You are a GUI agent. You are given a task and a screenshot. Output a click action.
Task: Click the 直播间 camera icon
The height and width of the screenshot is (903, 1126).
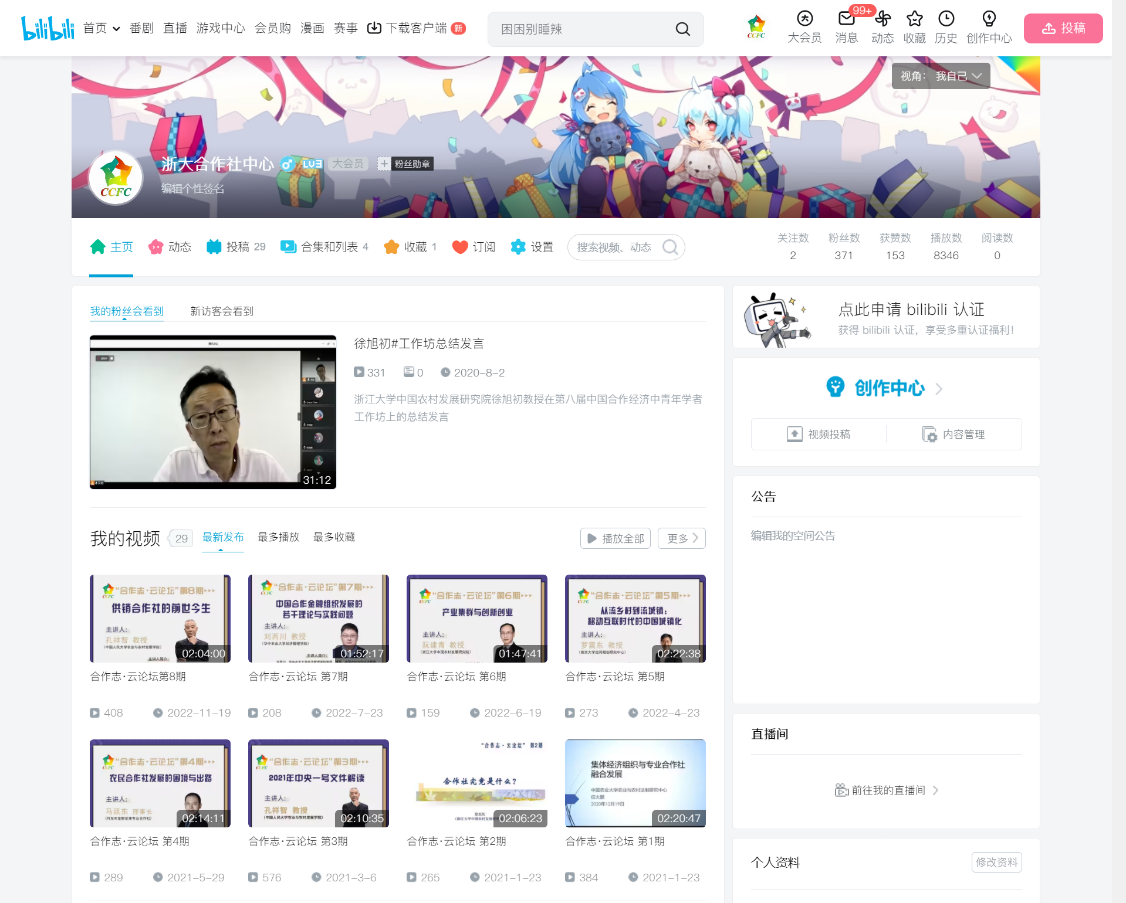tap(842, 790)
